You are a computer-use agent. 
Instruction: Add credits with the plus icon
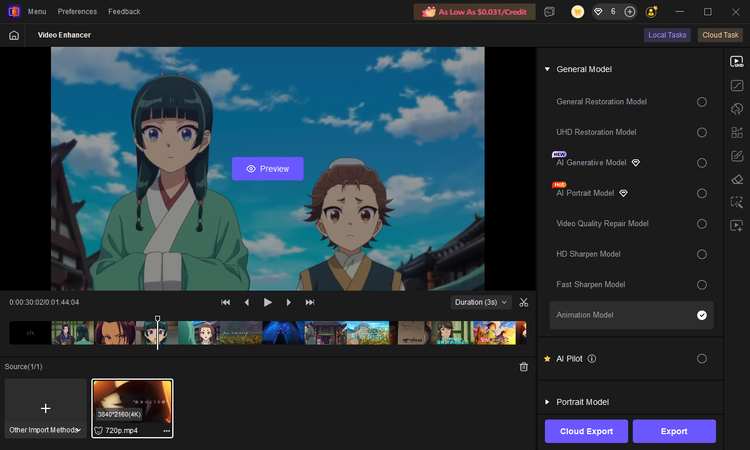pos(629,11)
